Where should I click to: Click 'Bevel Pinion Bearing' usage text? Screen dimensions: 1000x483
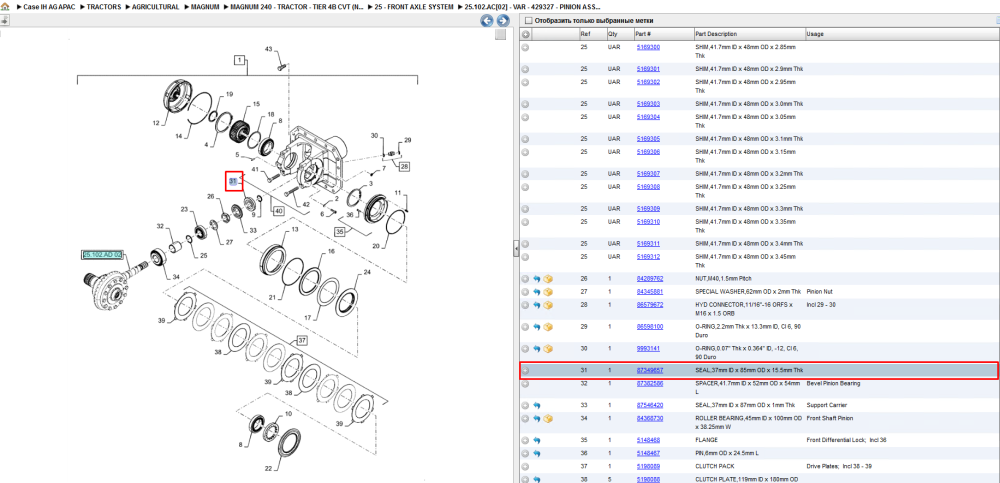coord(834,383)
